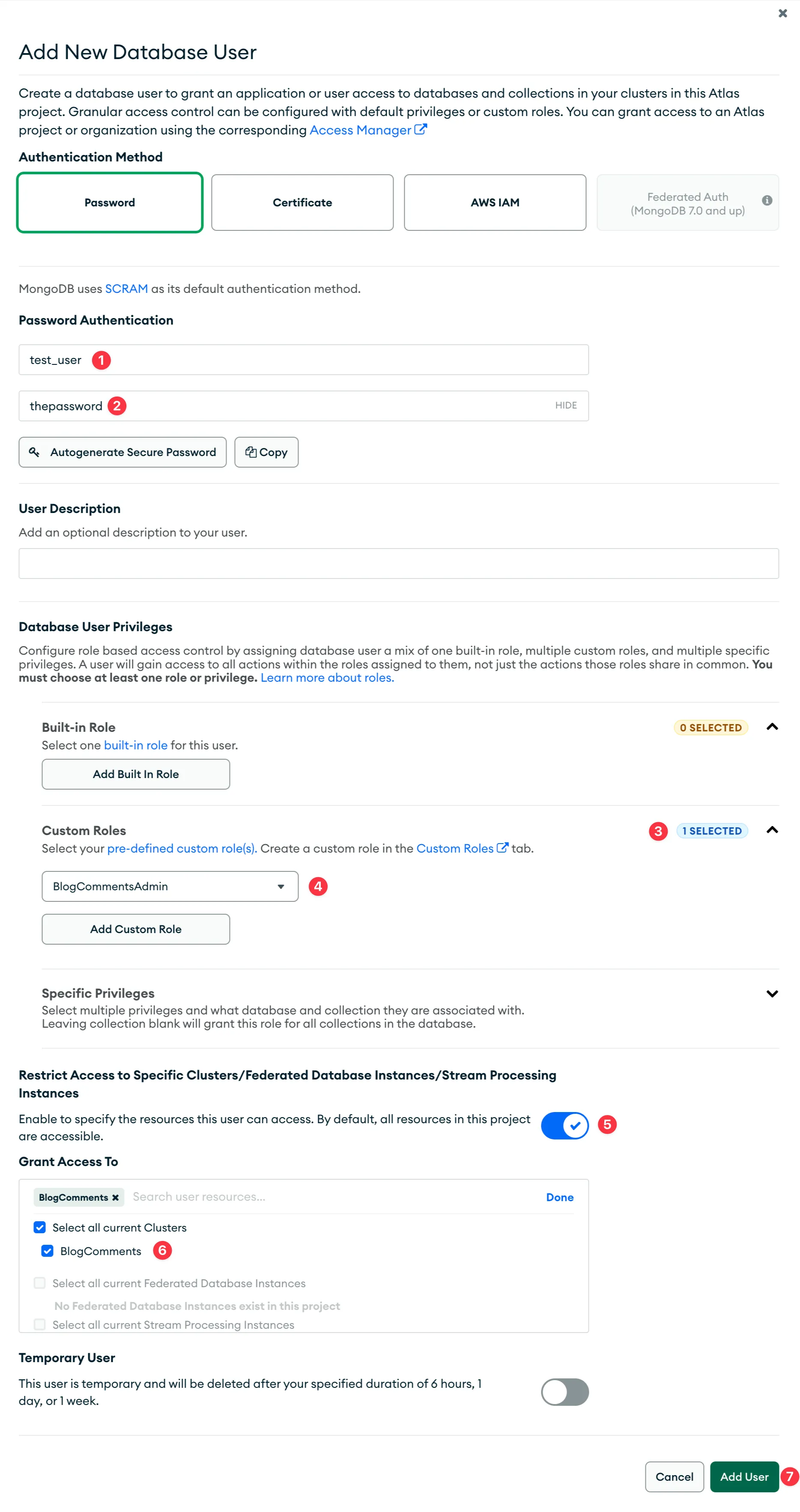Remove the BlogComments tag with its x icon
The image size is (800, 1512).
point(116,1197)
